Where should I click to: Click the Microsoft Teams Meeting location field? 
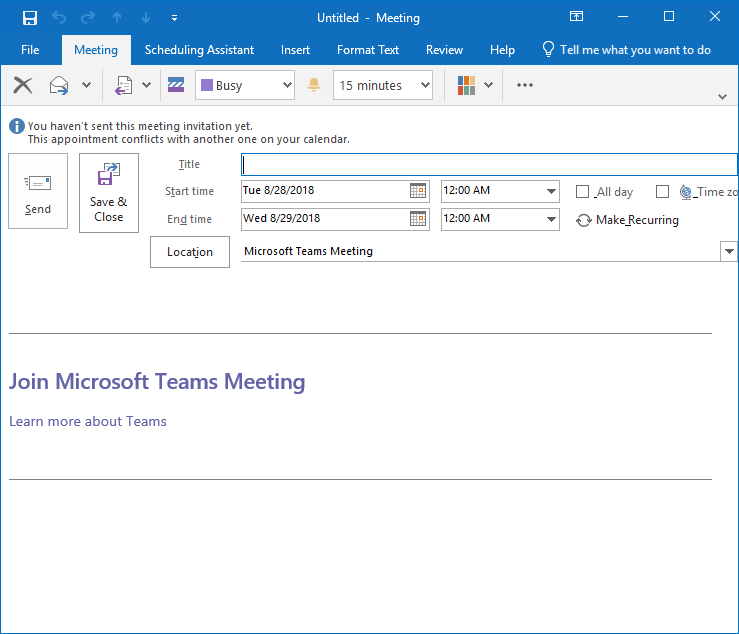(x=480, y=251)
